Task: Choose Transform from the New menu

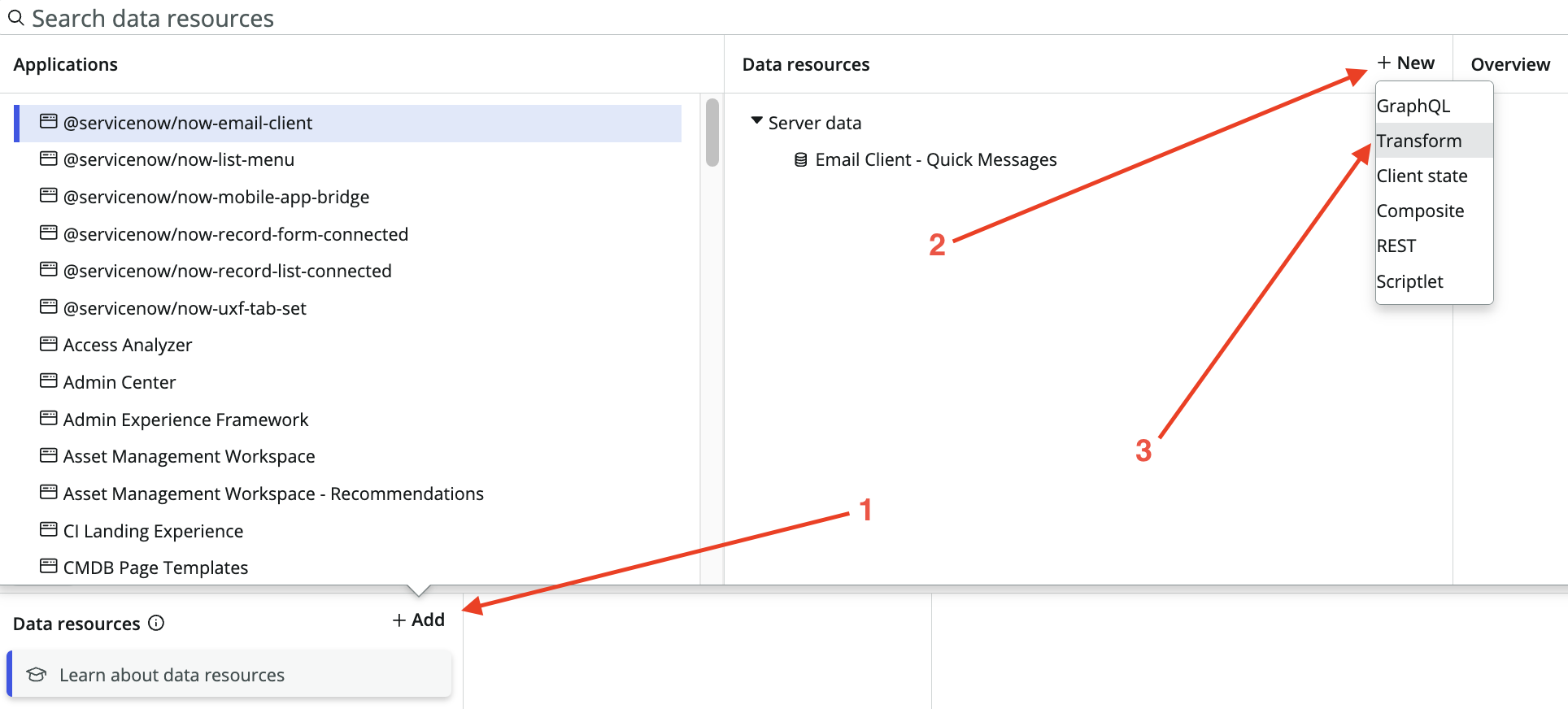Action: click(x=1434, y=141)
